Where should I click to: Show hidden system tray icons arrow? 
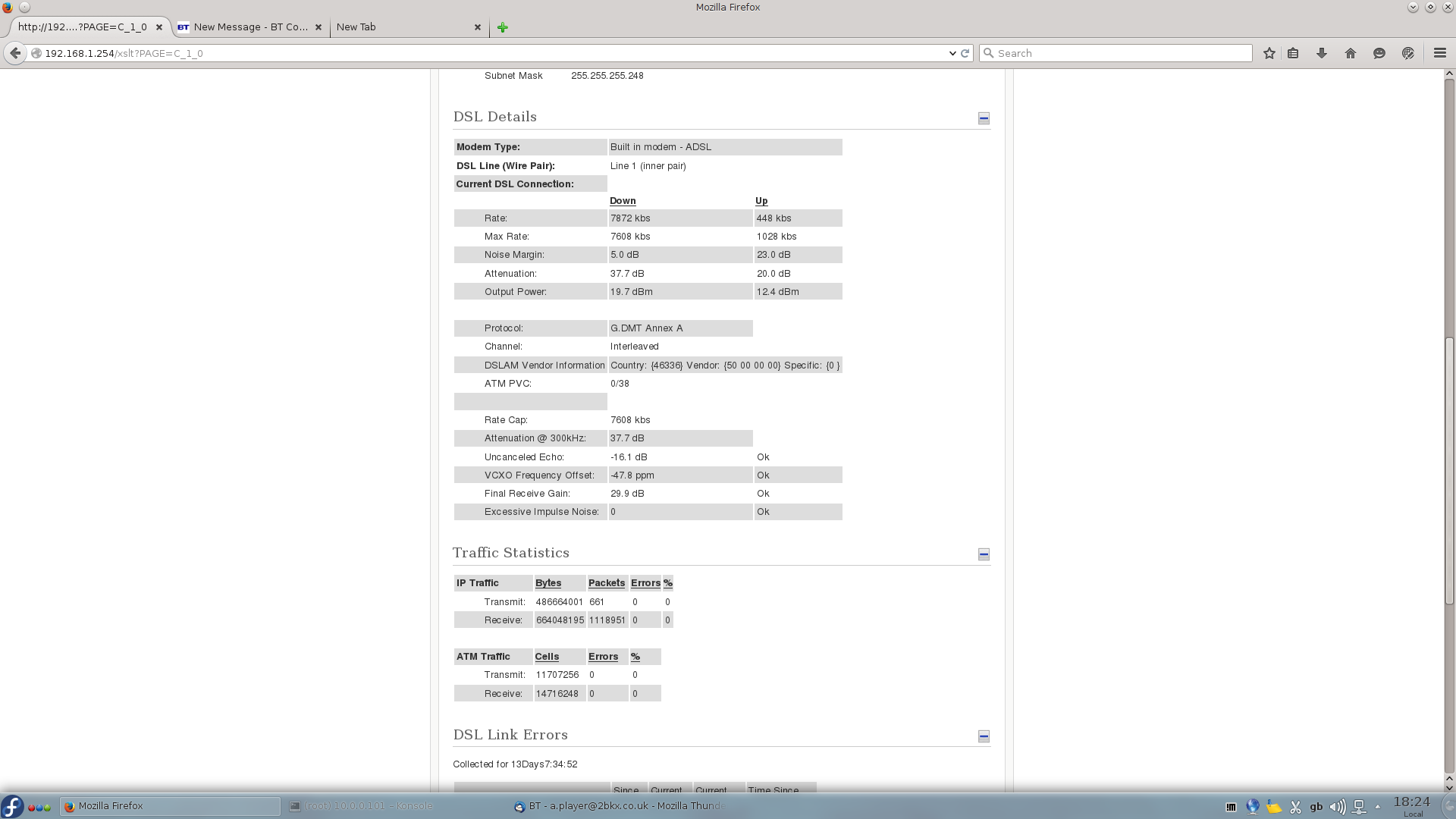[1378, 807]
